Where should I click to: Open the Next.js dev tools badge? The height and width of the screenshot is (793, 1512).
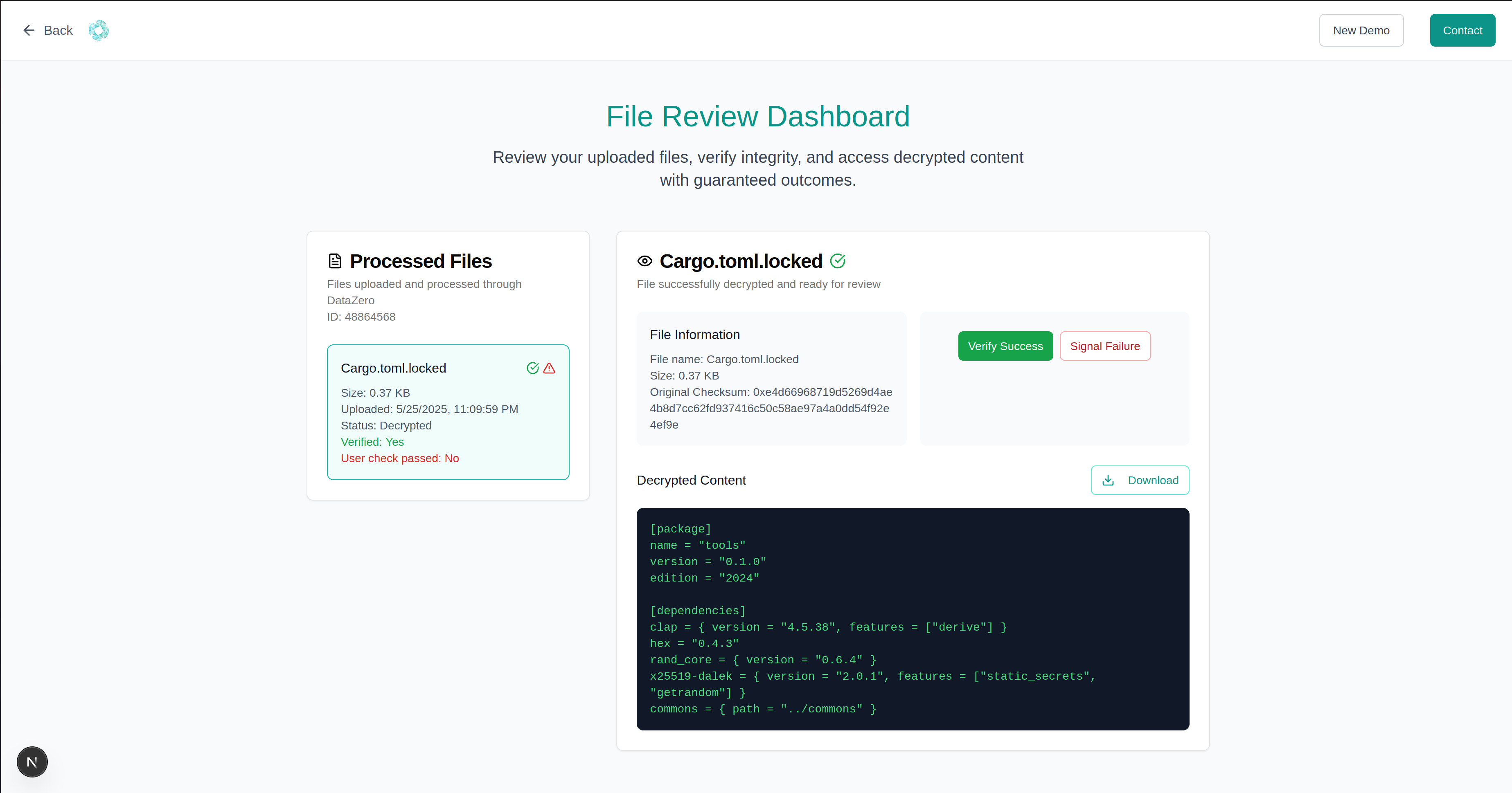[x=32, y=762]
